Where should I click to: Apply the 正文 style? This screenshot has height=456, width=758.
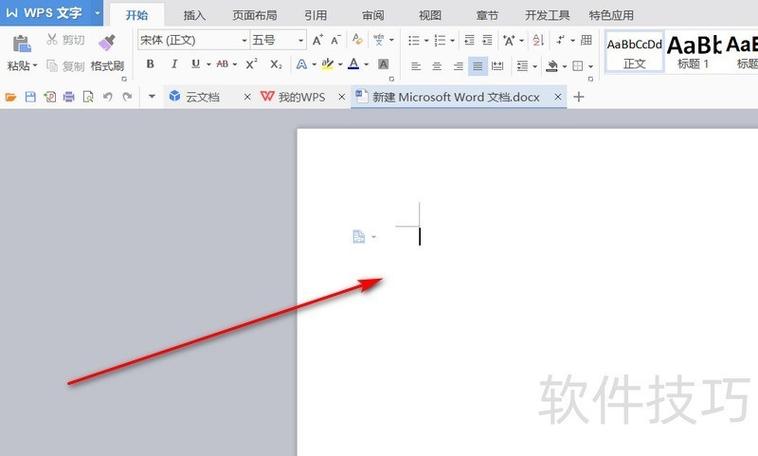click(634, 52)
